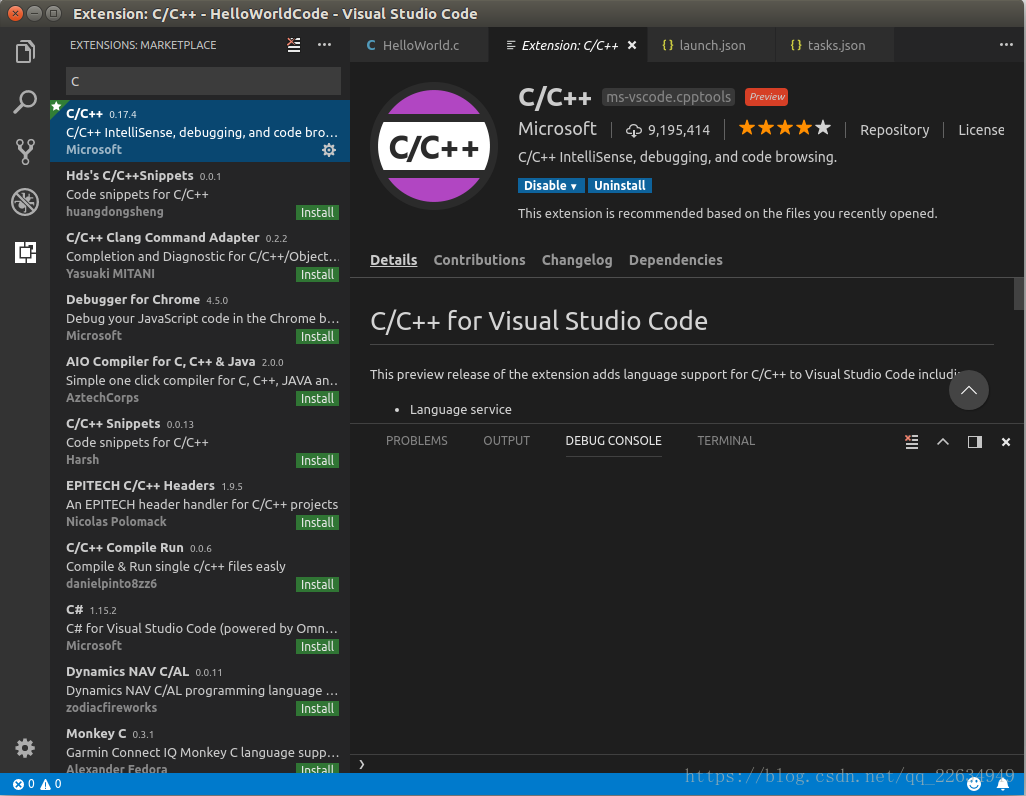Close the Extension: C/C++ tab
Image resolution: width=1026 pixels, height=796 pixels.
632,45
